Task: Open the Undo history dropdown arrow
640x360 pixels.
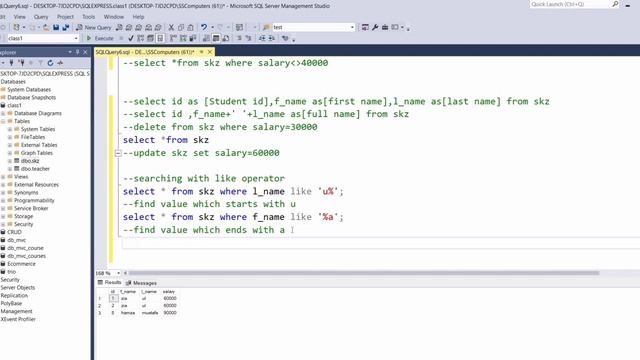Action: pyautogui.click(x=212, y=27)
